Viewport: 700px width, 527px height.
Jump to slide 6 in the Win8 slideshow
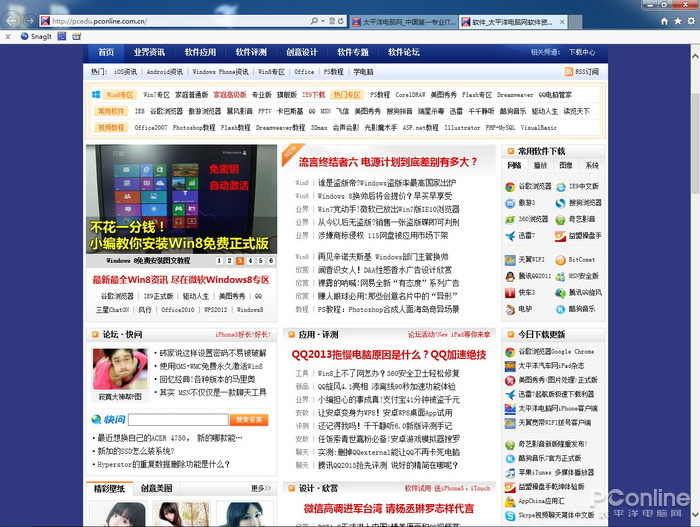click(271, 261)
